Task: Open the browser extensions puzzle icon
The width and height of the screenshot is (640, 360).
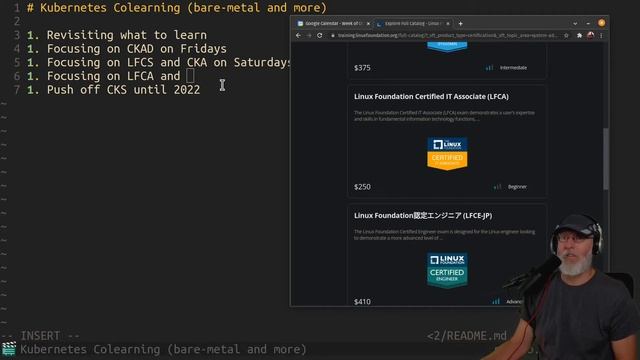Action: [579, 36]
